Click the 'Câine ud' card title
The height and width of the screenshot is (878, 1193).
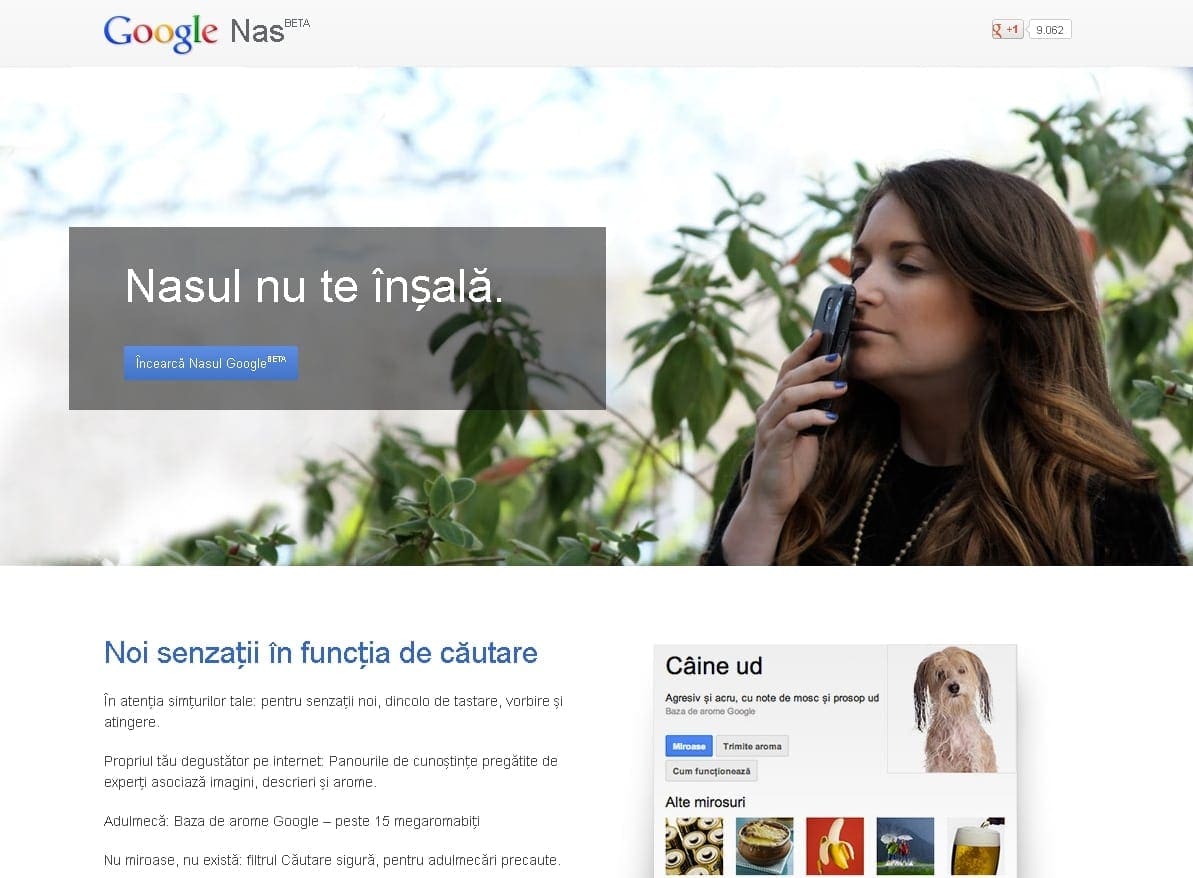(x=714, y=666)
